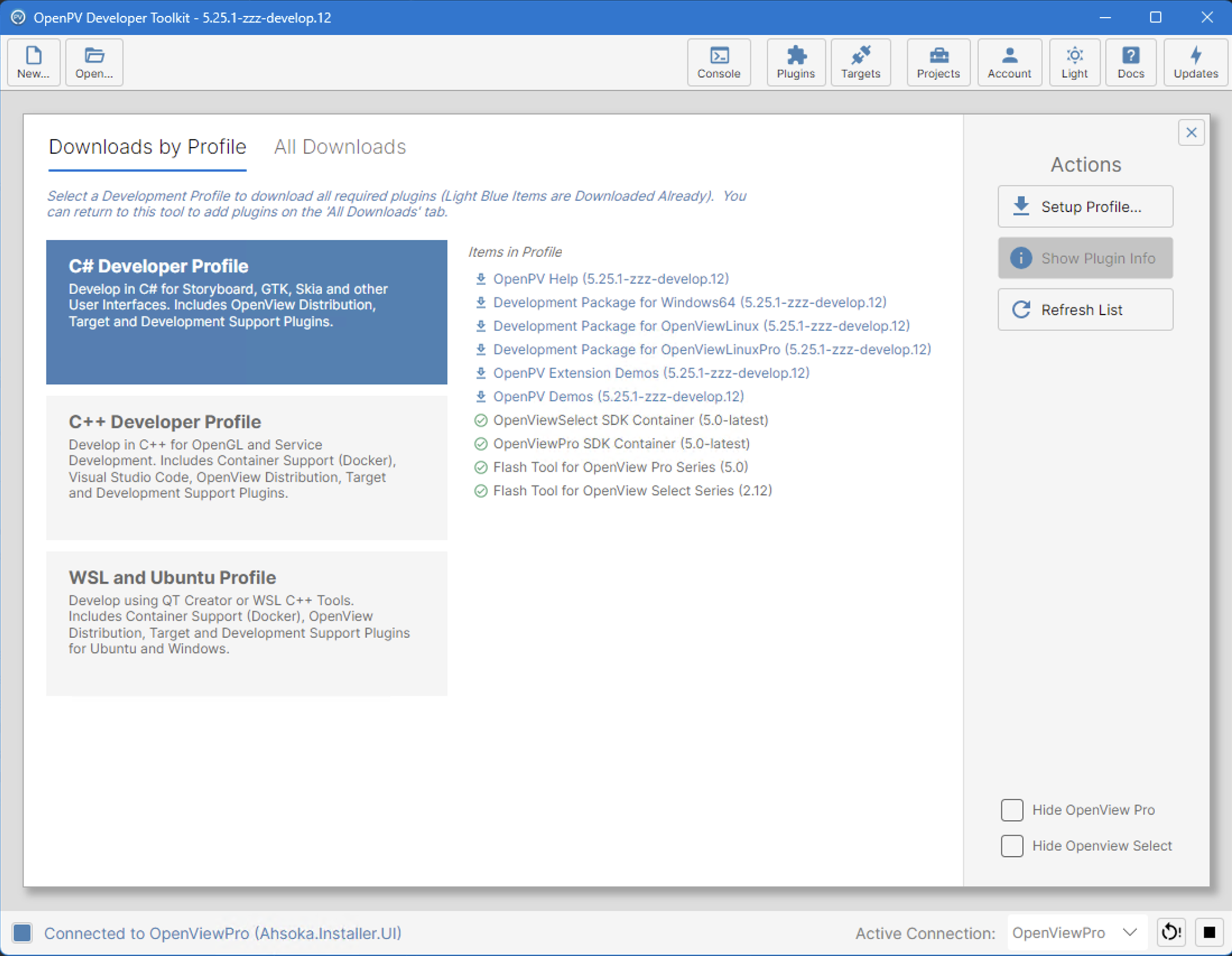Open the Docs help icon
This screenshot has height=956, width=1232.
1131,62
